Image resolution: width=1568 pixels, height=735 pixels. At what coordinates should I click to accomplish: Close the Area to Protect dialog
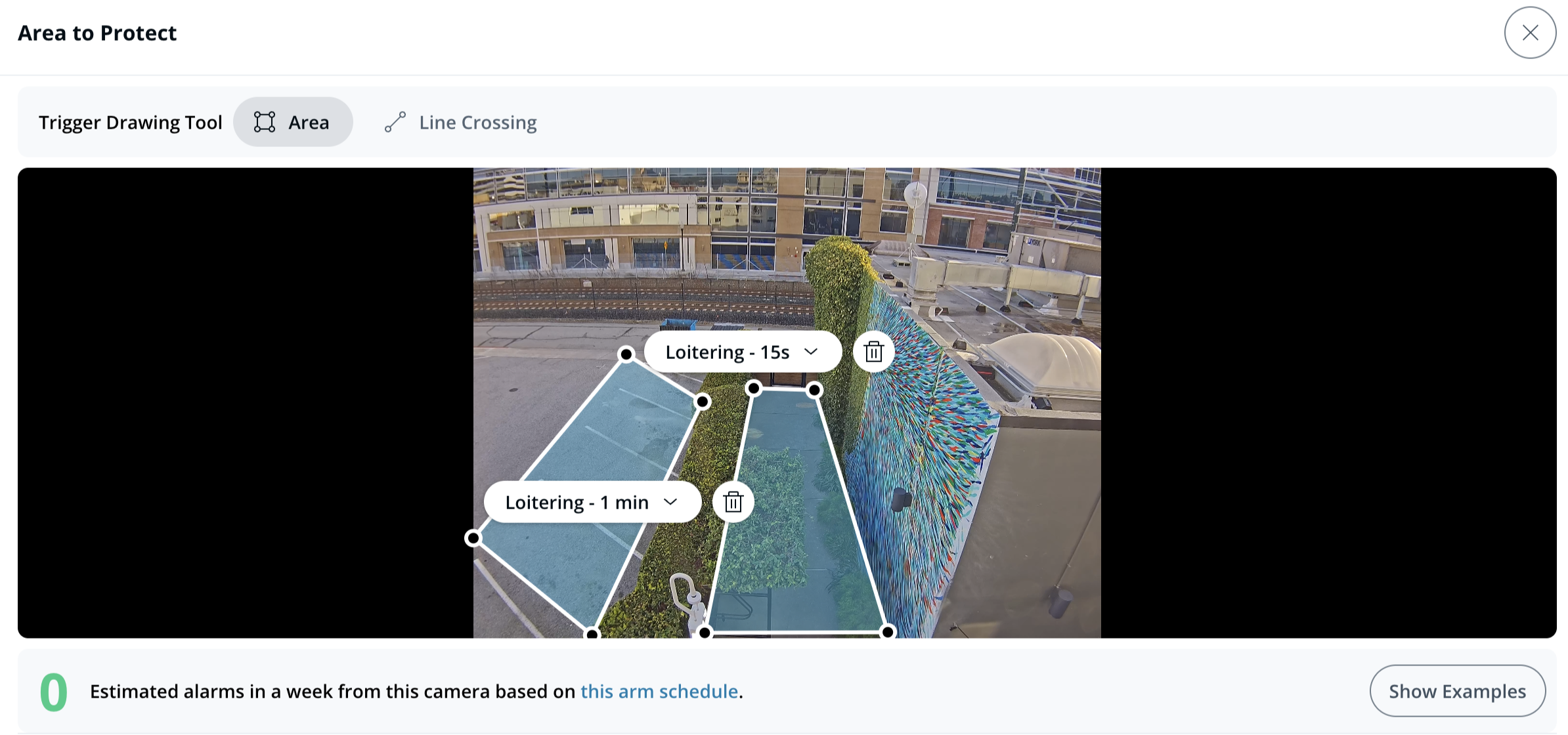(1530, 33)
